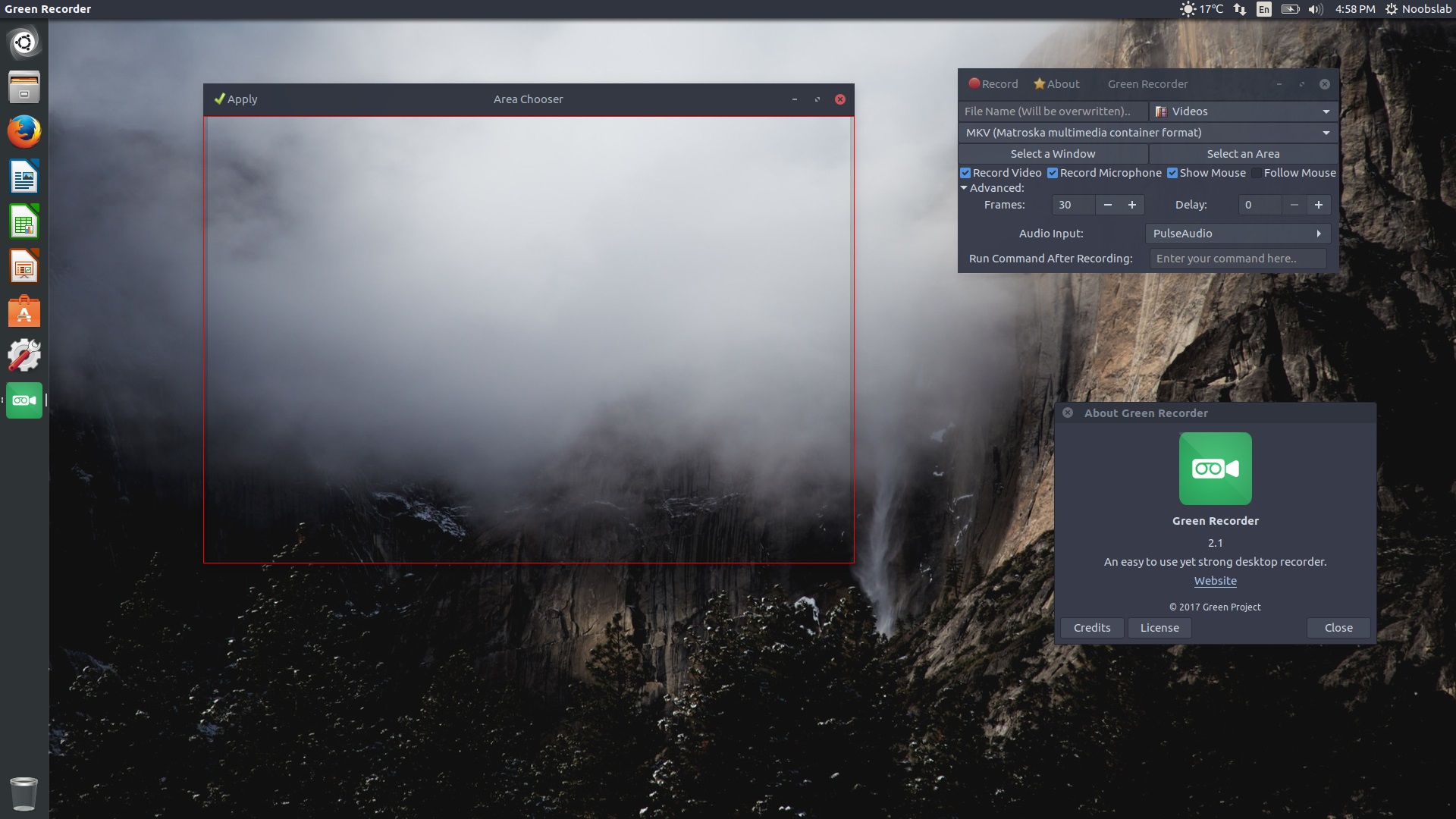Open the Website link in About dialog
Image resolution: width=1456 pixels, height=819 pixels.
[x=1215, y=581]
